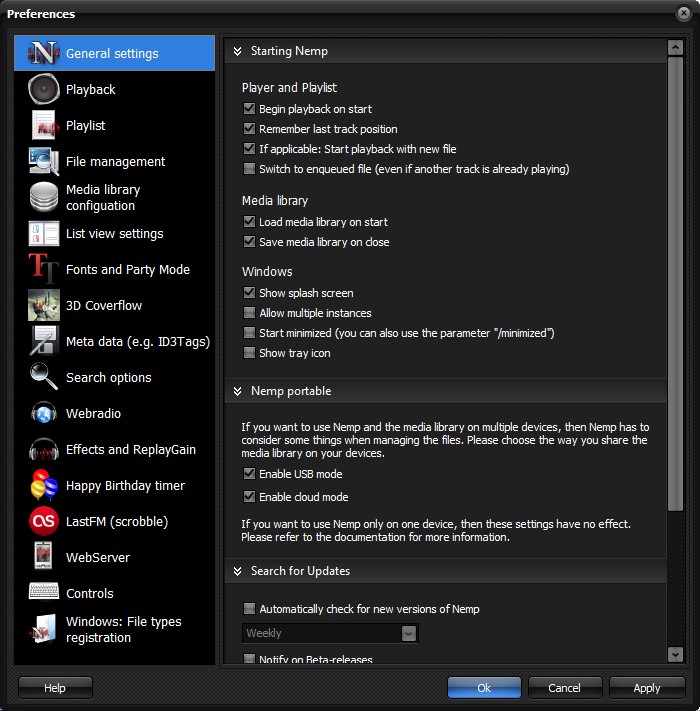The image size is (700, 711).
Task: Open the Weekly update interval dropdown
Action: [408, 633]
